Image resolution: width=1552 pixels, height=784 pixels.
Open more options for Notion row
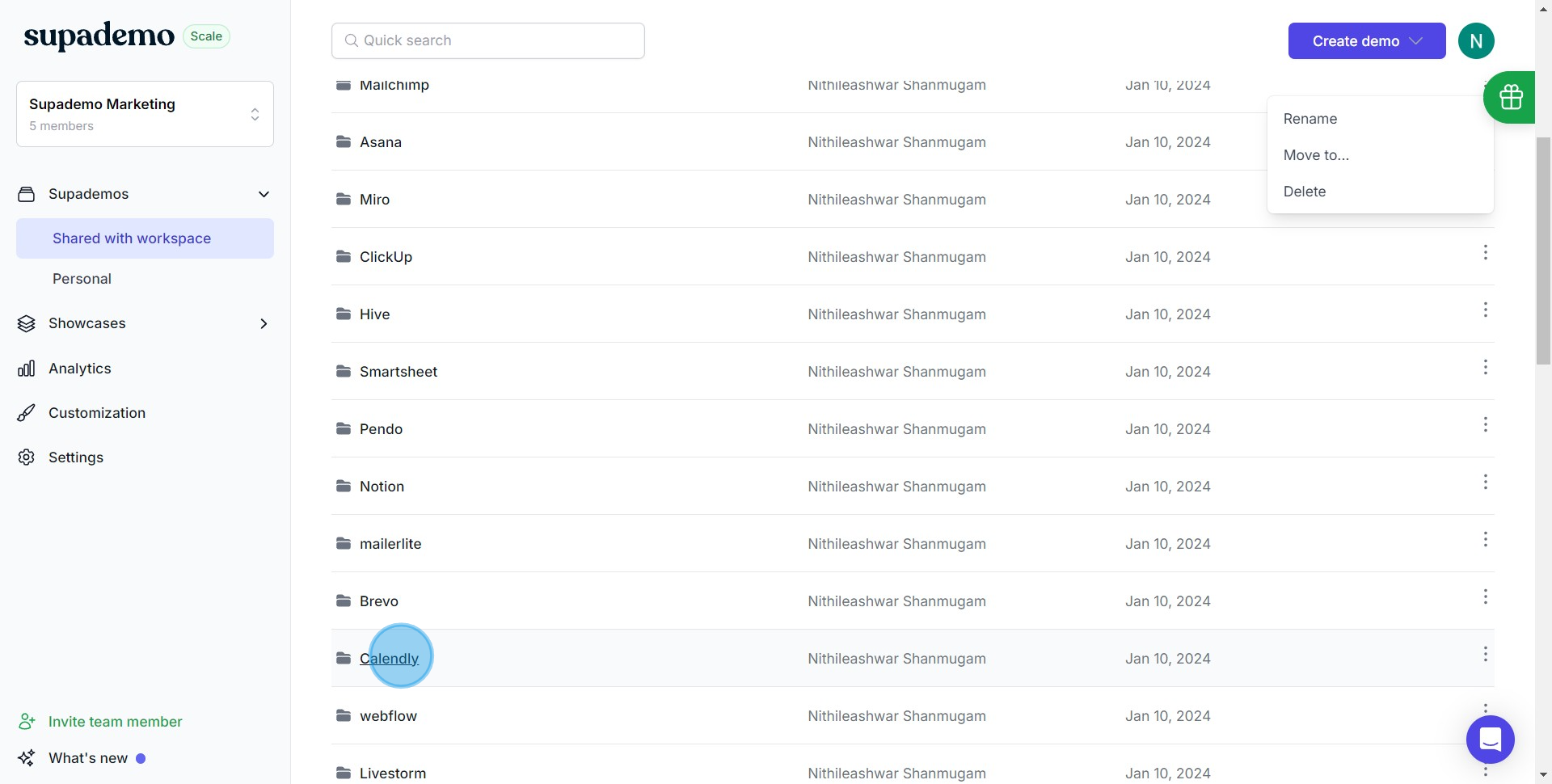pyautogui.click(x=1485, y=482)
